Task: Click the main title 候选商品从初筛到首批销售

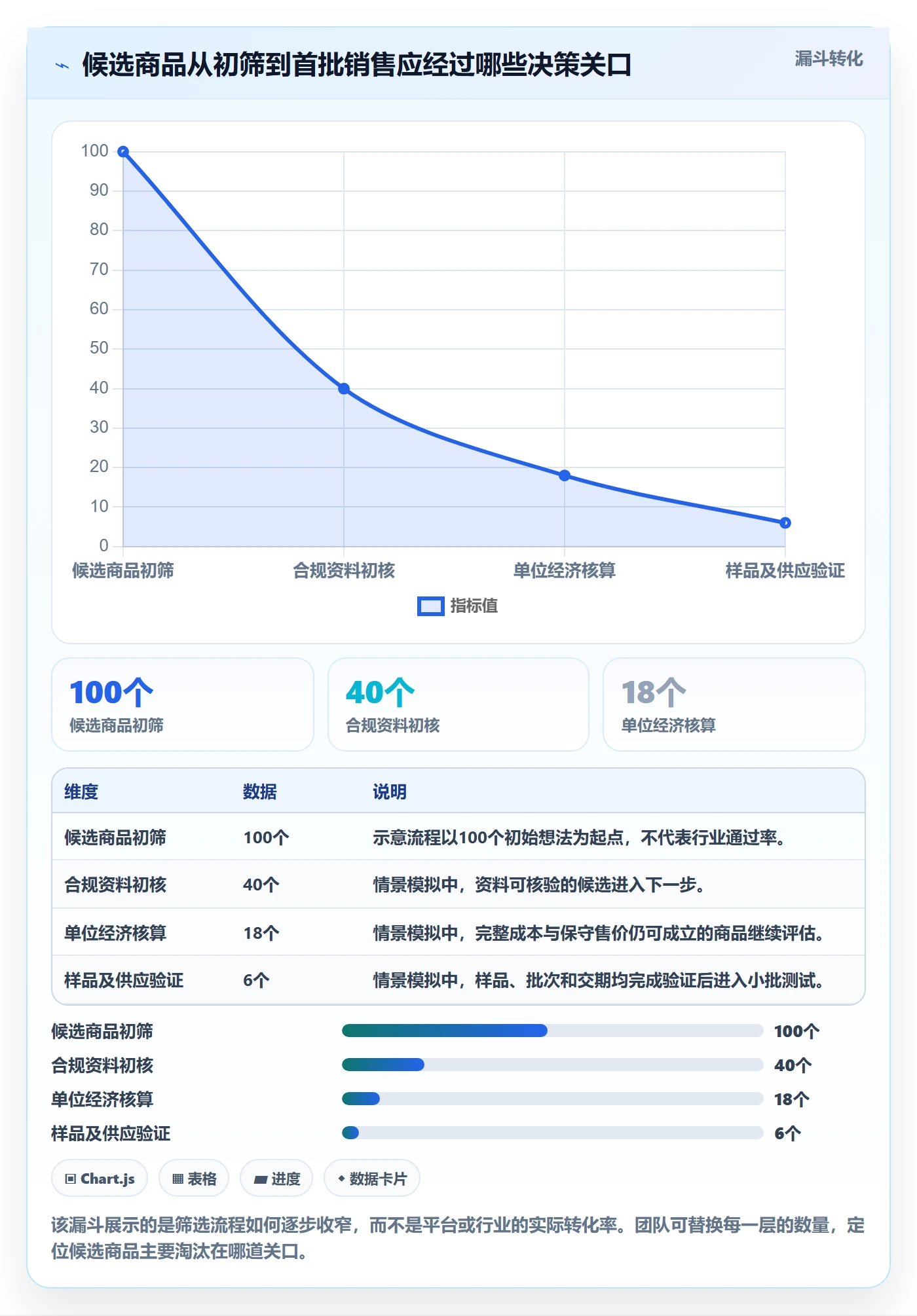Action: coord(357,65)
